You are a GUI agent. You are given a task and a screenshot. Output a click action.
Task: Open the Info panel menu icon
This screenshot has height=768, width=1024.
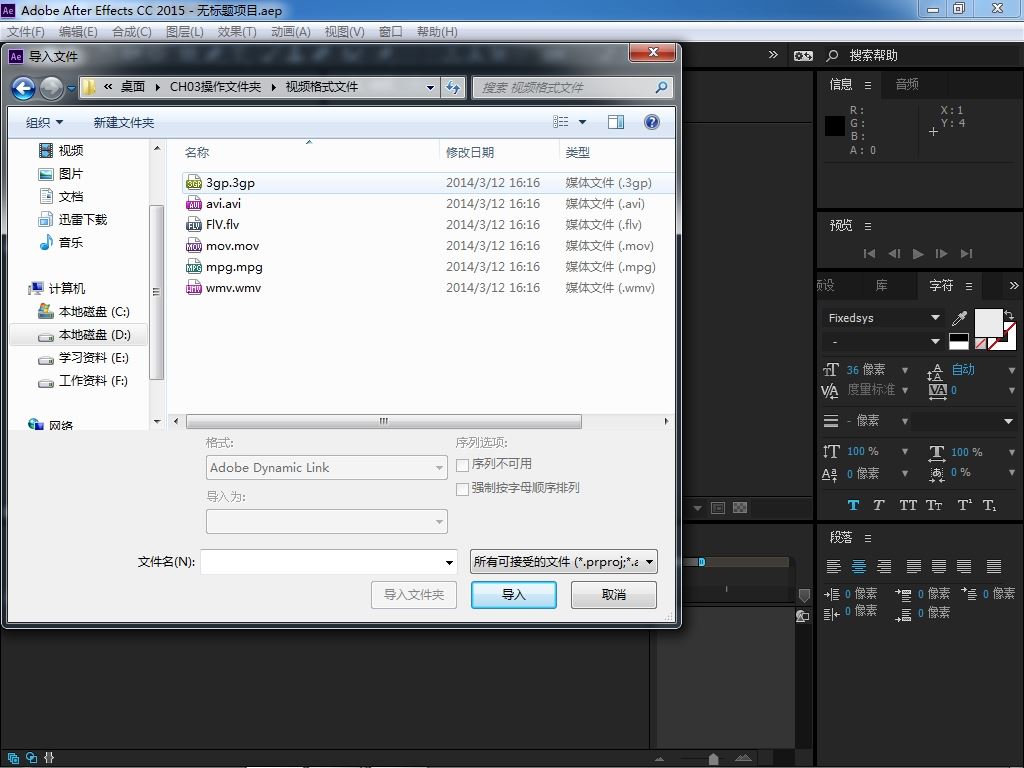pyautogui.click(x=868, y=85)
